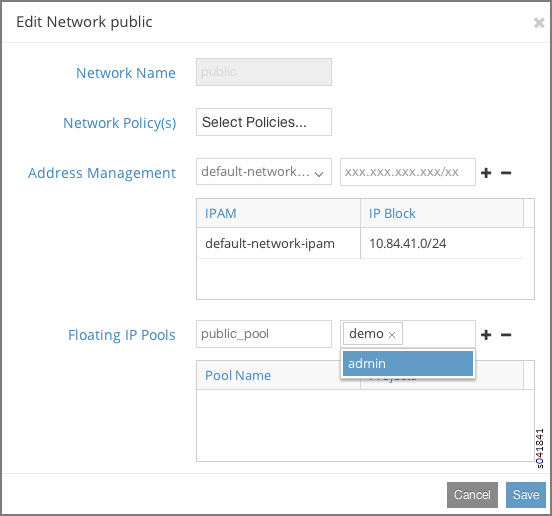The width and height of the screenshot is (552, 516).
Task: Click the IPAM column header
Action: point(278,213)
